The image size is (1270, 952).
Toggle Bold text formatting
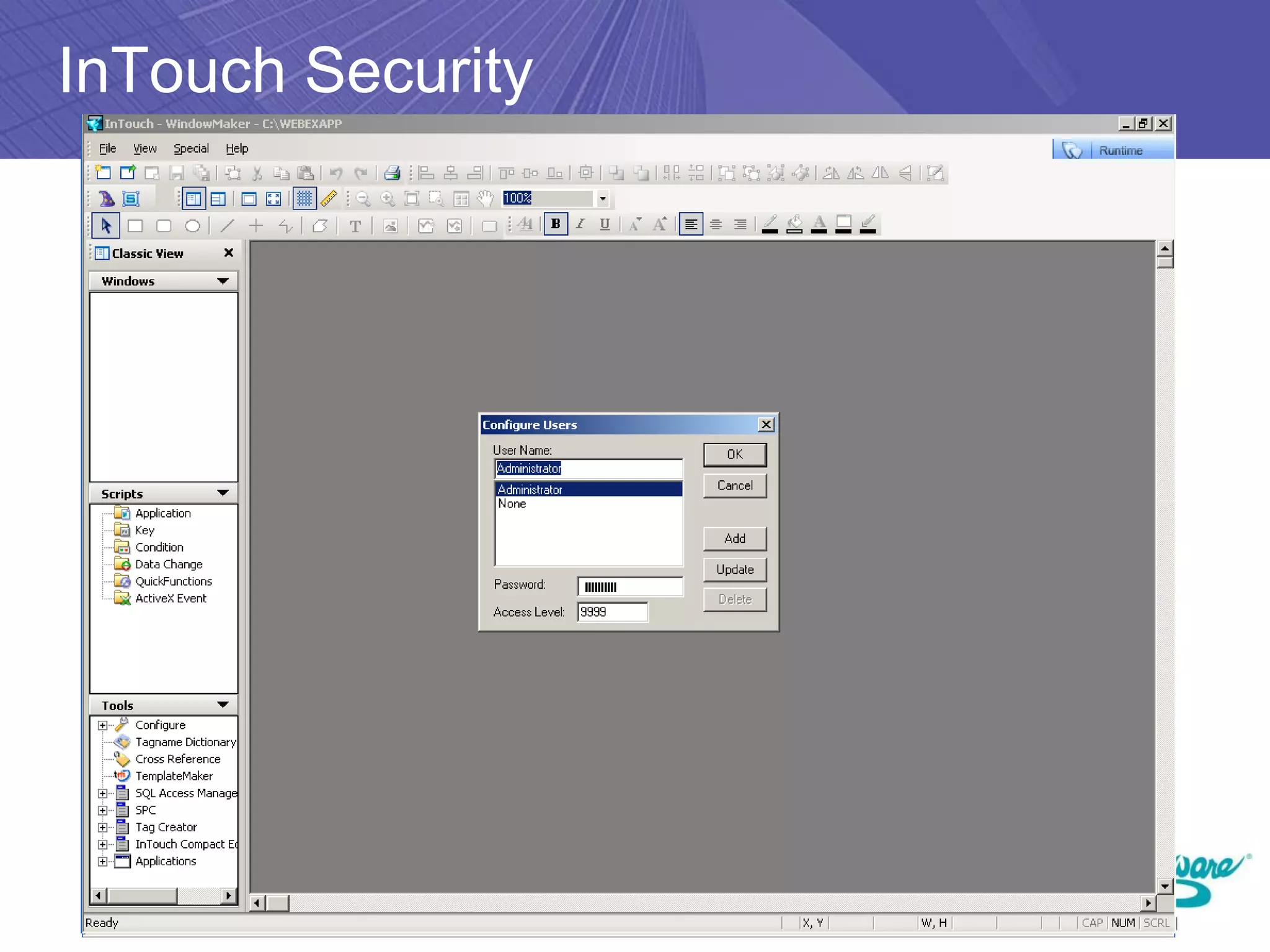(x=556, y=224)
